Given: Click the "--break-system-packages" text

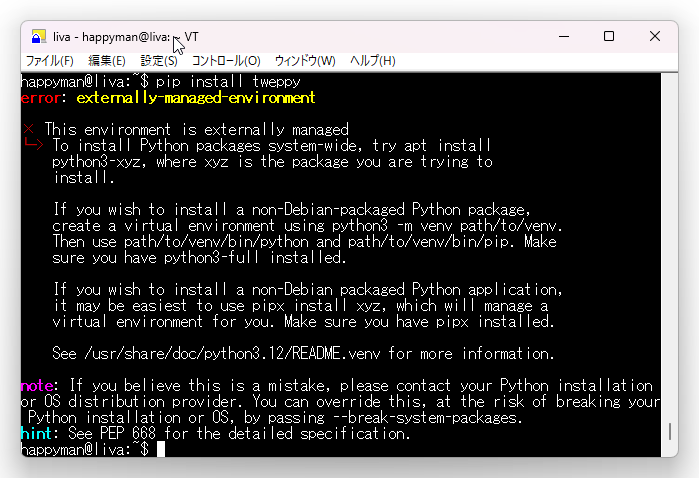Looking at the screenshot, I should tap(425, 418).
